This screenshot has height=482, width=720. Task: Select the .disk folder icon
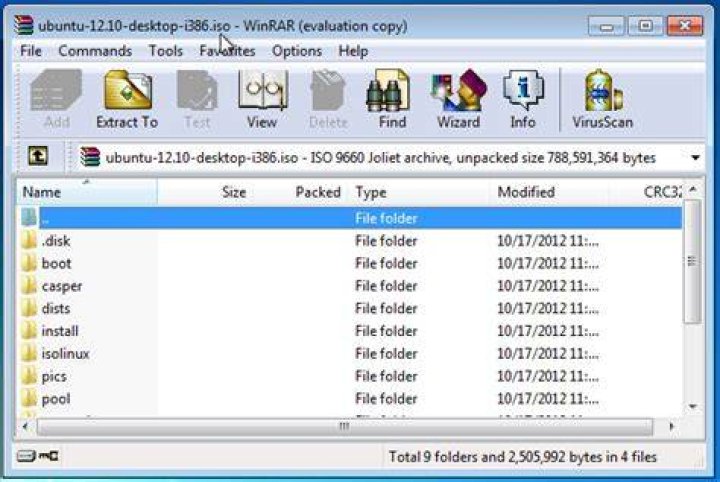click(29, 241)
